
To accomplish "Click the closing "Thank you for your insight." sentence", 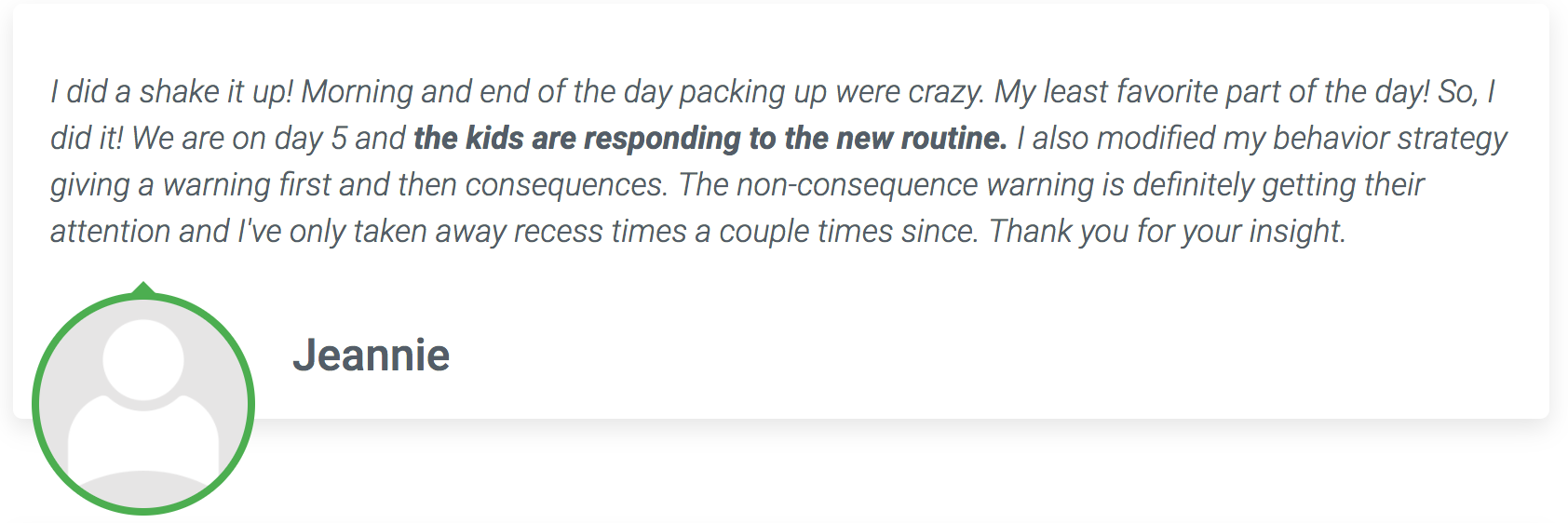I will [1168, 231].
